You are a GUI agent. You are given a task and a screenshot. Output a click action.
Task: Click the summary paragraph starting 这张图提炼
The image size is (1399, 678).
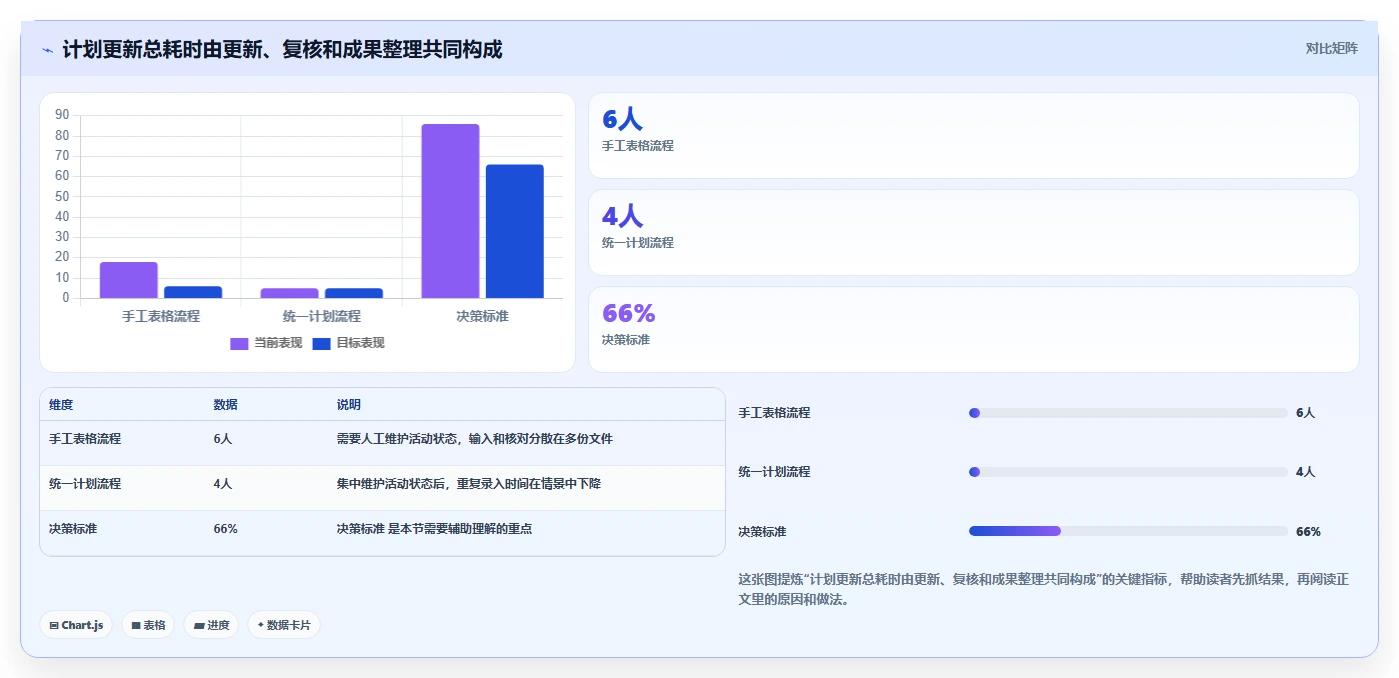point(1043,590)
